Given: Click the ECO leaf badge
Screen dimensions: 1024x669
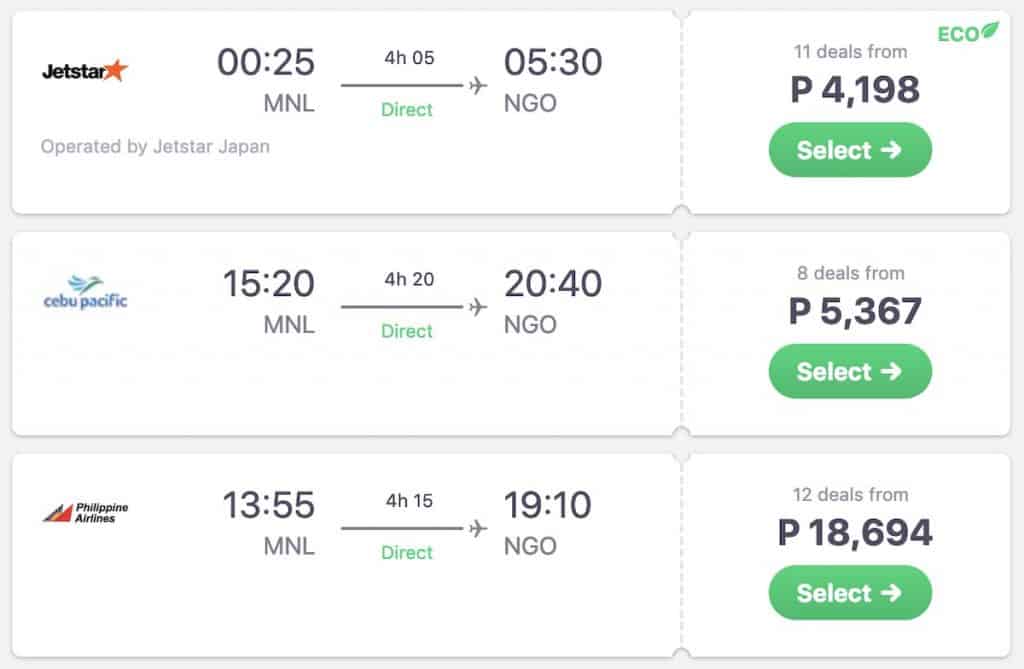Looking at the screenshot, I should coord(967,33).
